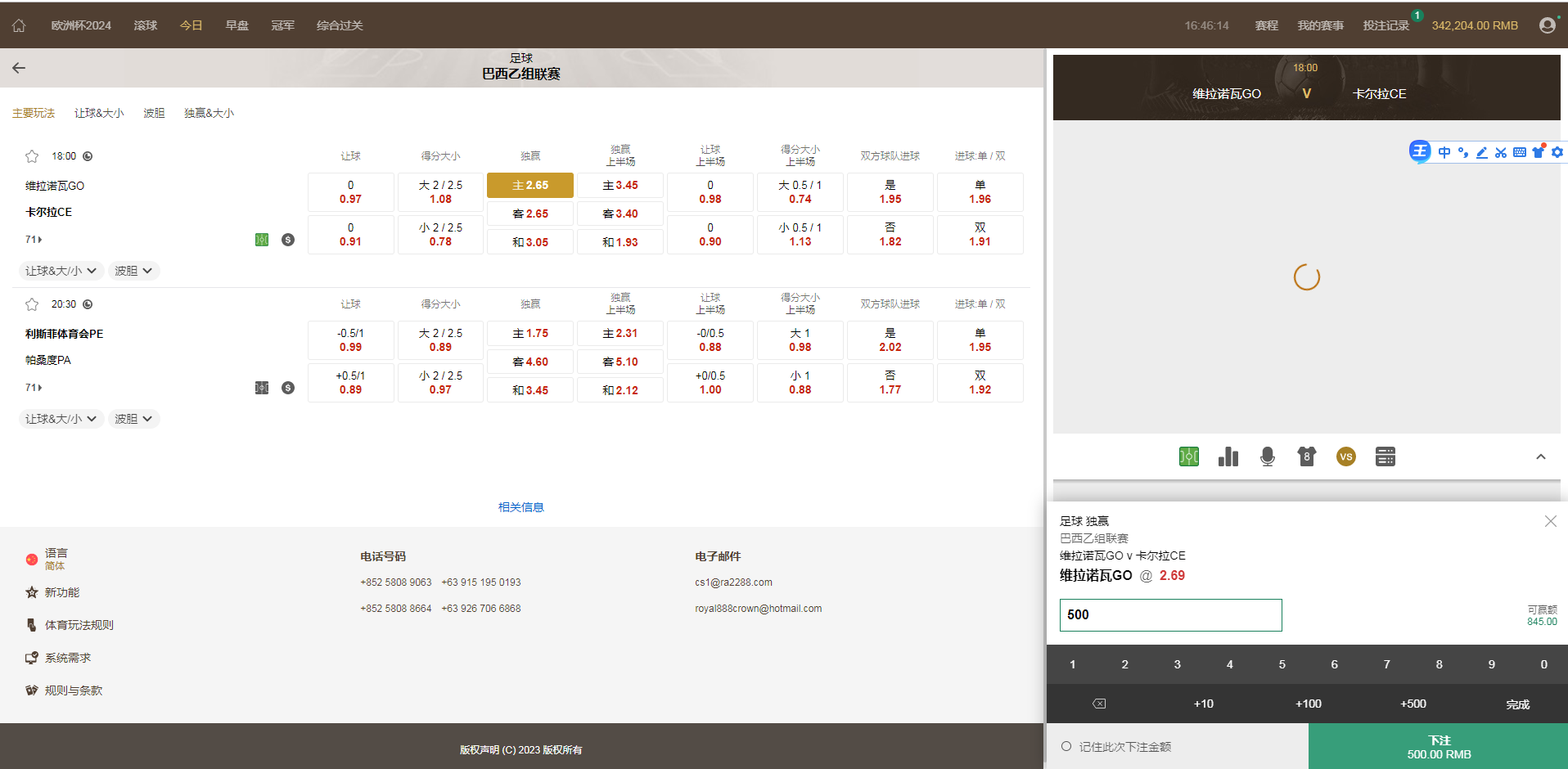Favorite the 18:00 match with star
1568x769 pixels.
pyautogui.click(x=32, y=156)
